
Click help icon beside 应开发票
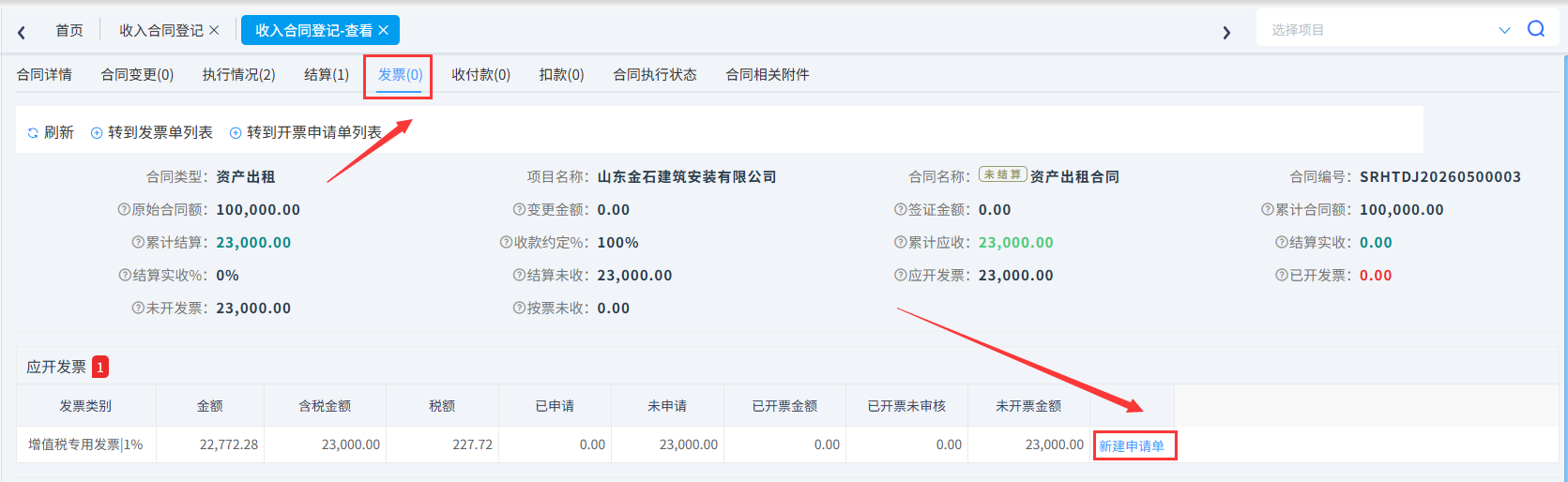click(x=900, y=276)
